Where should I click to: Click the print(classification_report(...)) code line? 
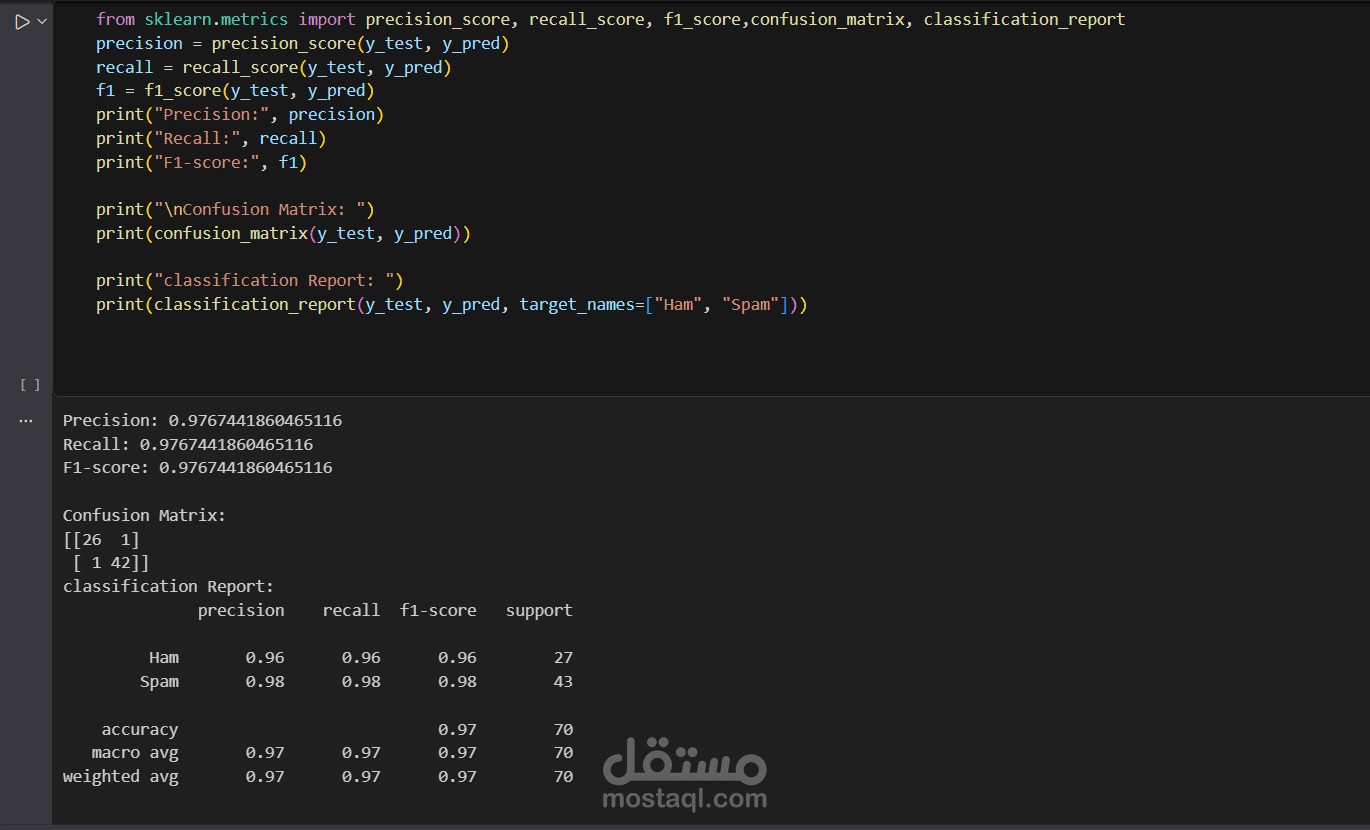tap(452, 304)
